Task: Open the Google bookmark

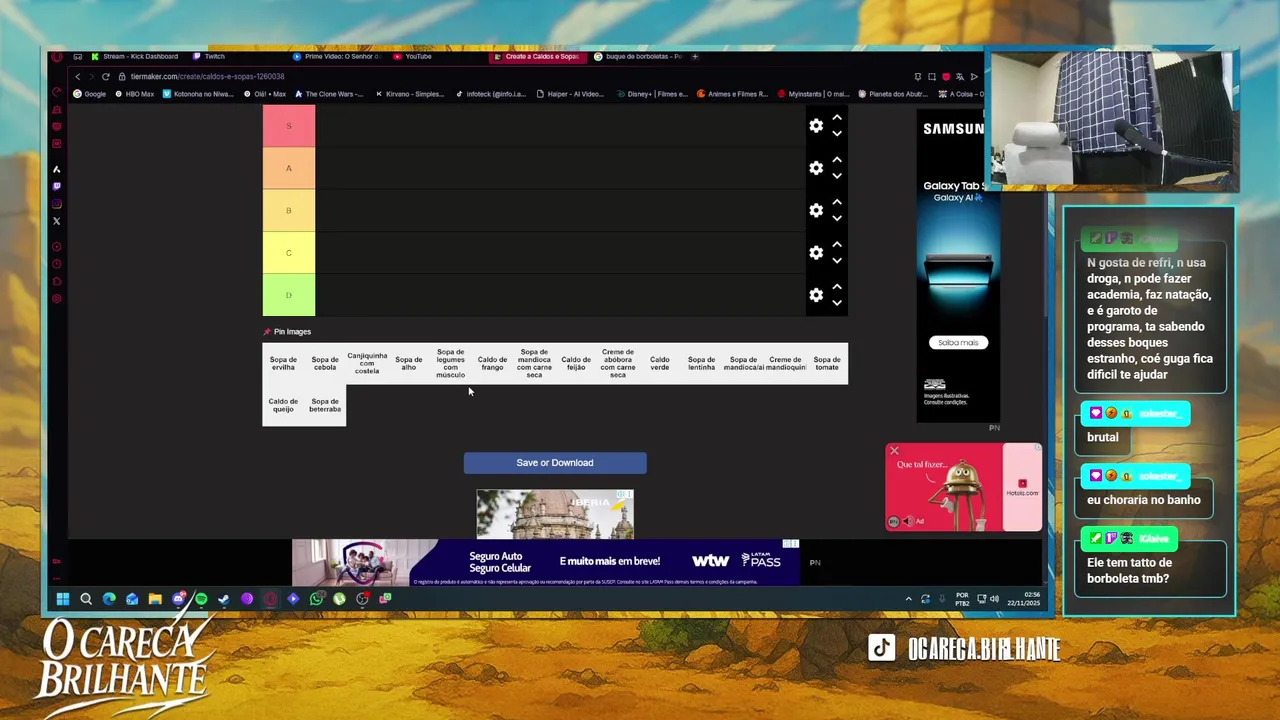Action: tap(90, 94)
